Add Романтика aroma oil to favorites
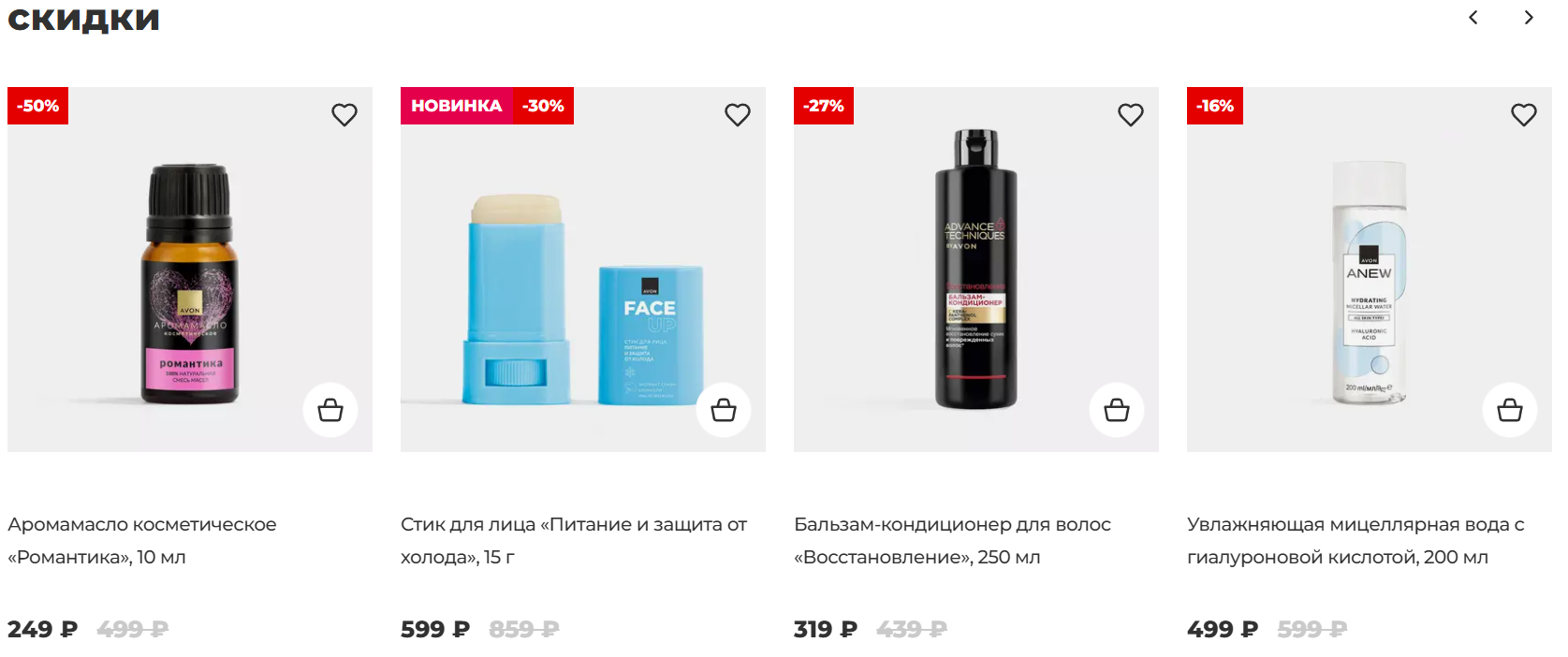The image size is (1568, 657). click(x=344, y=115)
